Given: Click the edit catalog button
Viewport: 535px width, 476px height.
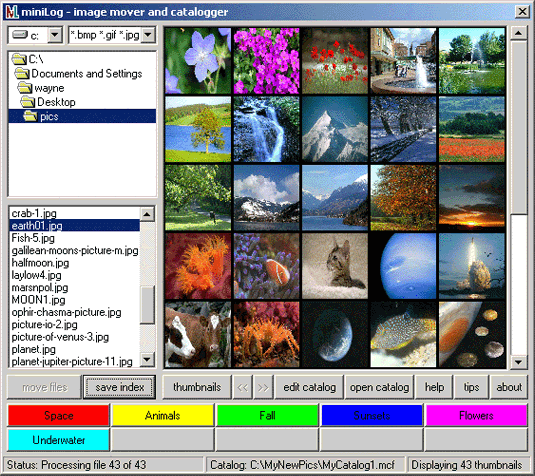Looking at the screenshot, I should coord(309,387).
